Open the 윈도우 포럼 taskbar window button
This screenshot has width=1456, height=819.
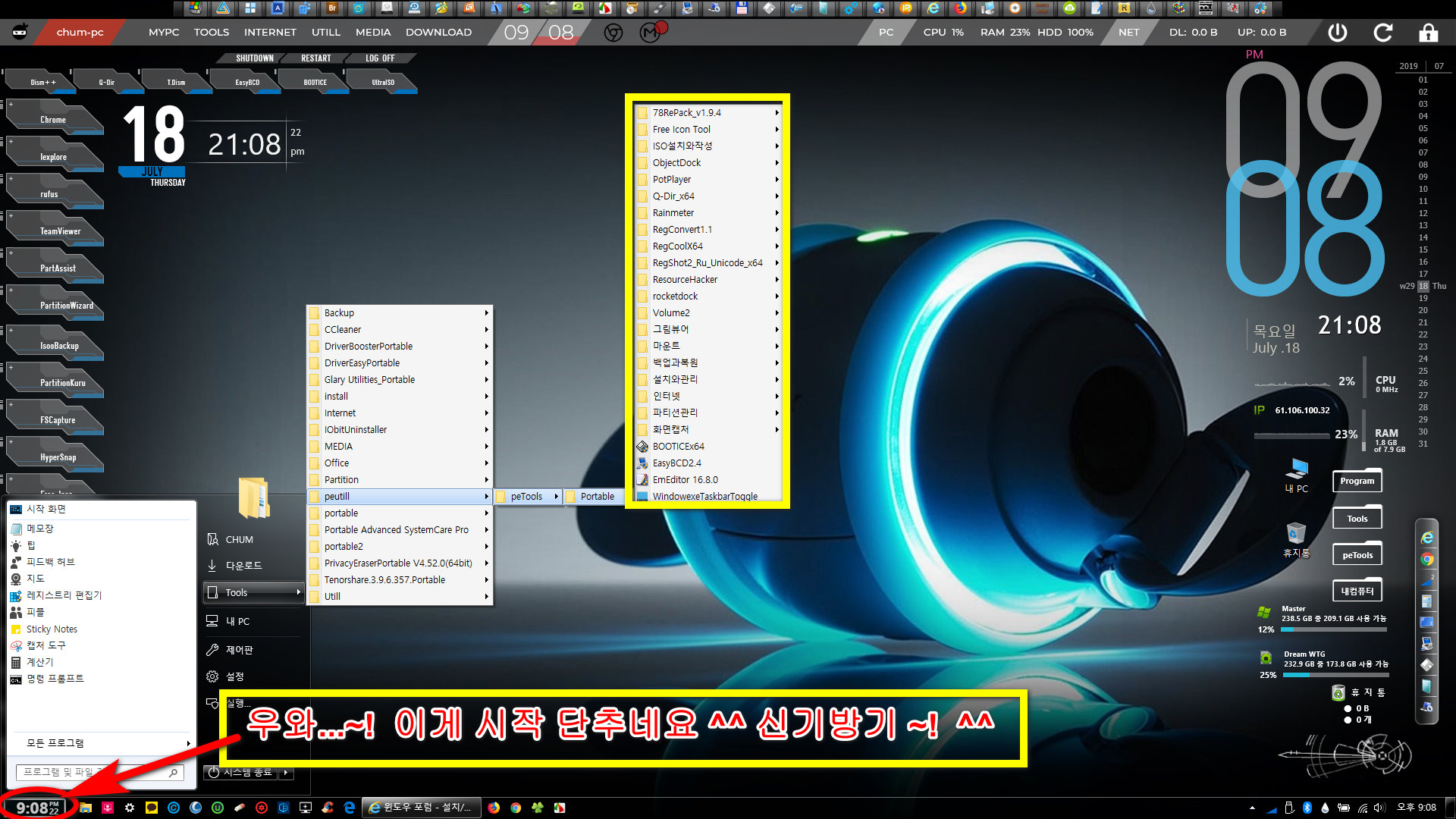[422, 808]
